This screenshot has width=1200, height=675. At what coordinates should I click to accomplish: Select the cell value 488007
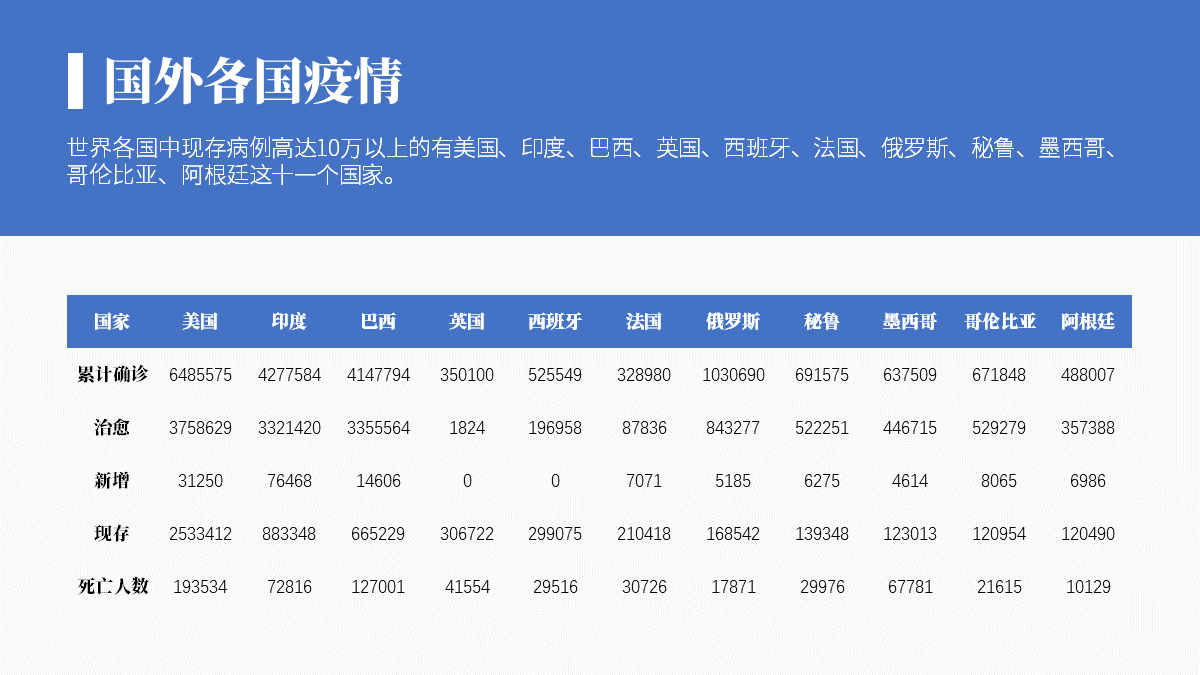pyautogui.click(x=1088, y=375)
